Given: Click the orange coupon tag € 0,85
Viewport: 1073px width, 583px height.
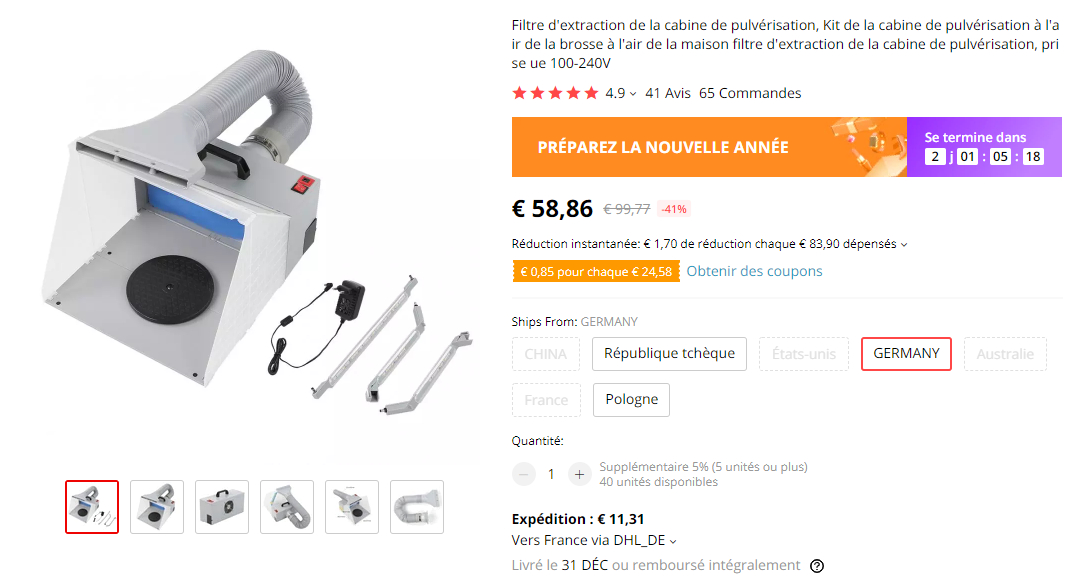Looking at the screenshot, I should point(596,272).
